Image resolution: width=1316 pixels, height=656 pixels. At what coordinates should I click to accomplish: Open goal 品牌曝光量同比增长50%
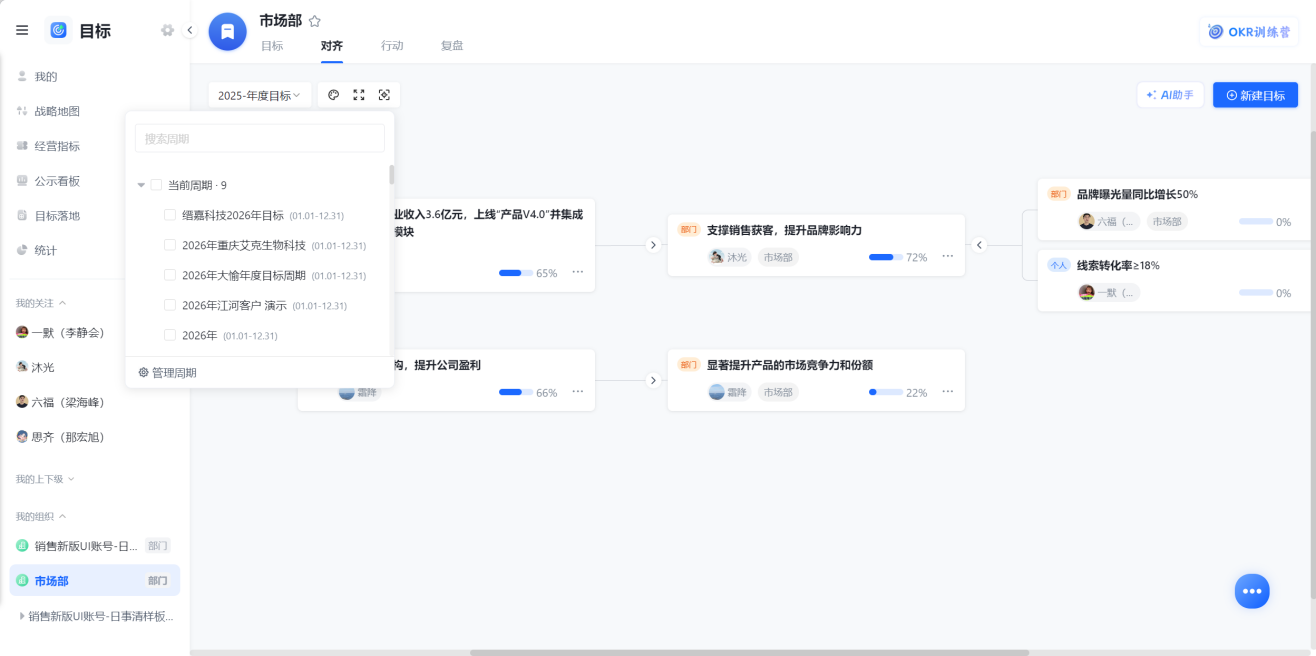pyautogui.click(x=1137, y=194)
